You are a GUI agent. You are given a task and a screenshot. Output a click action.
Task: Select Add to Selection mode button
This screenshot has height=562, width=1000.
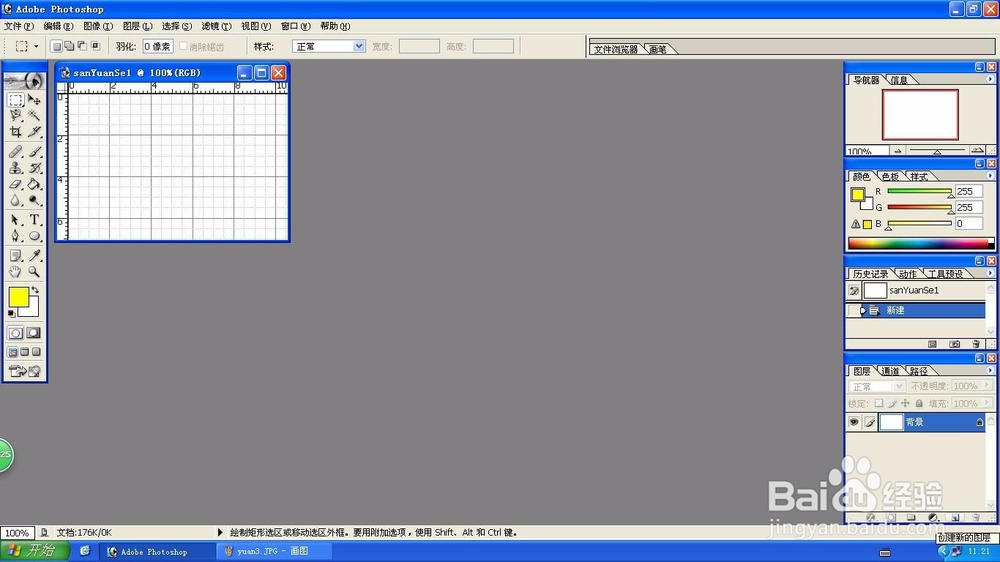click(x=69, y=46)
